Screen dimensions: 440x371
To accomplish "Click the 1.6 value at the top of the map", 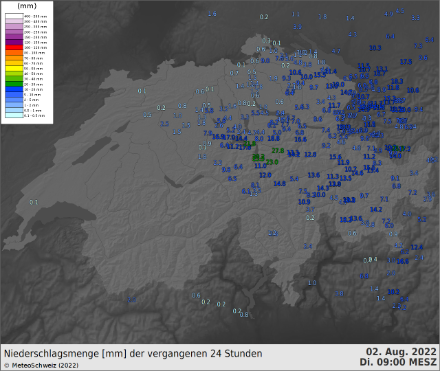I will point(212,14).
